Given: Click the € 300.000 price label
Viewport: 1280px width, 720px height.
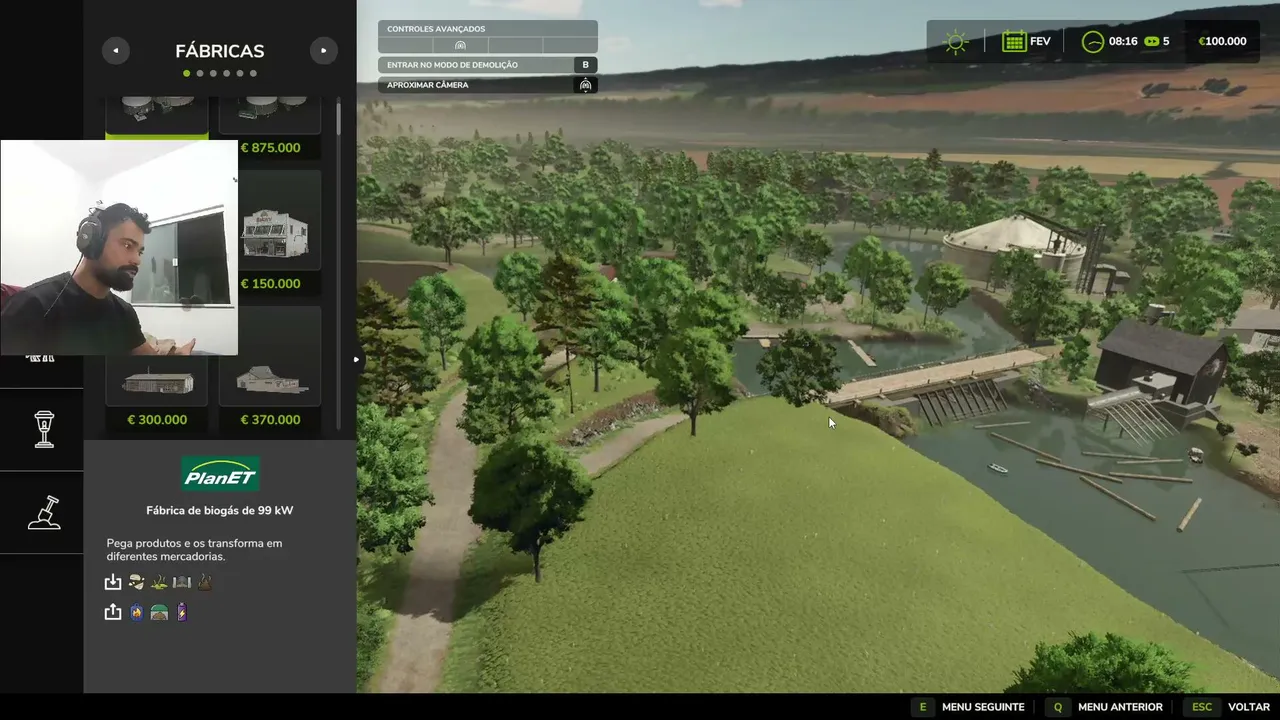Looking at the screenshot, I should point(157,420).
